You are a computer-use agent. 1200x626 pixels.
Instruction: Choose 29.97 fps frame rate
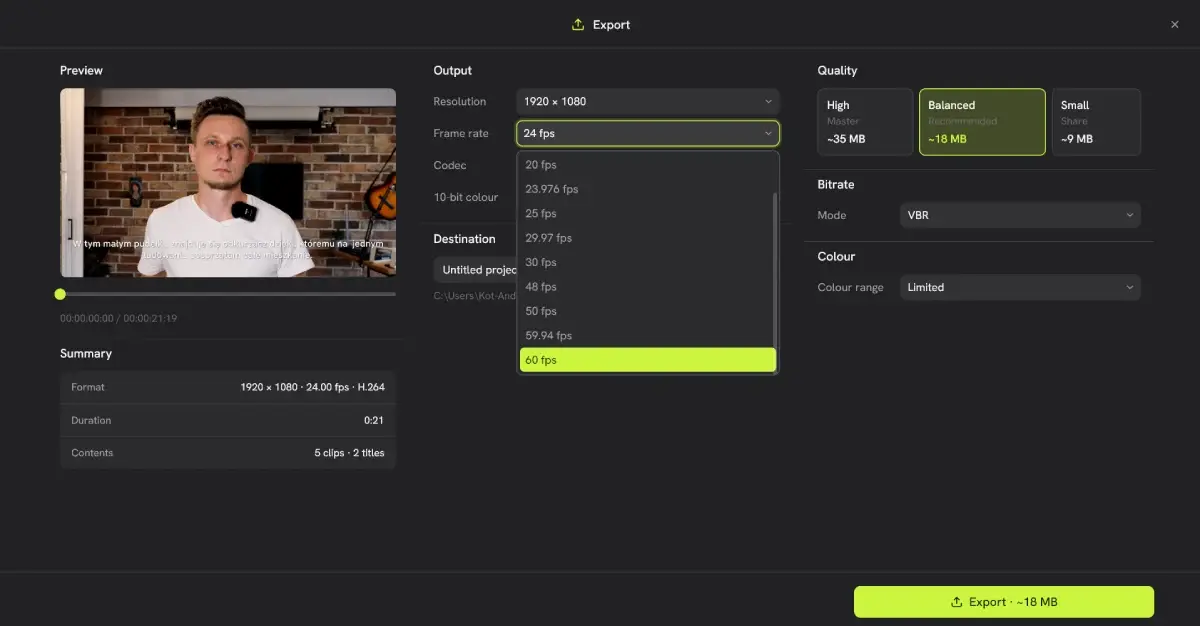[x=646, y=238]
